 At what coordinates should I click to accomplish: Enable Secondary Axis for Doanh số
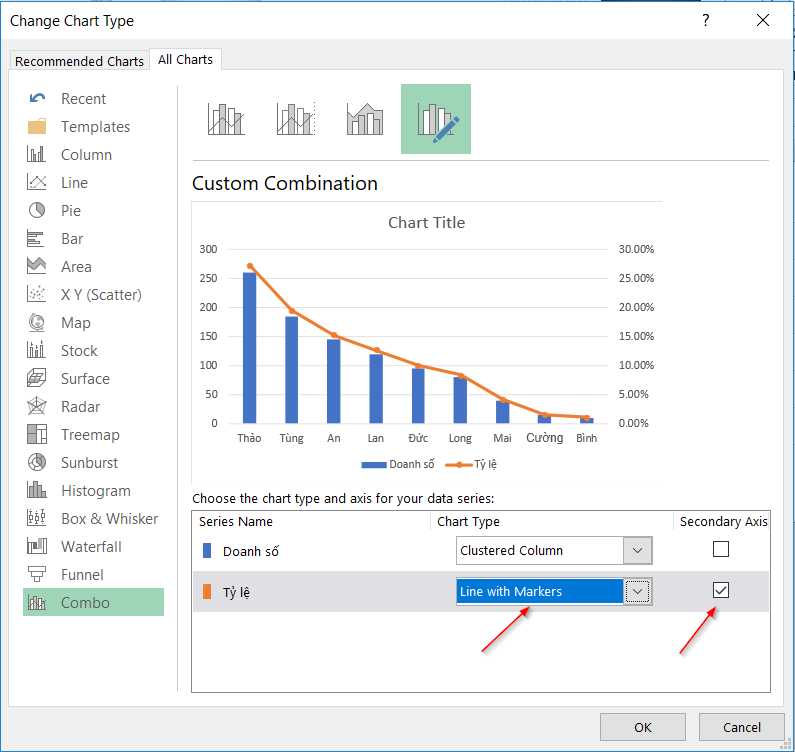point(720,549)
